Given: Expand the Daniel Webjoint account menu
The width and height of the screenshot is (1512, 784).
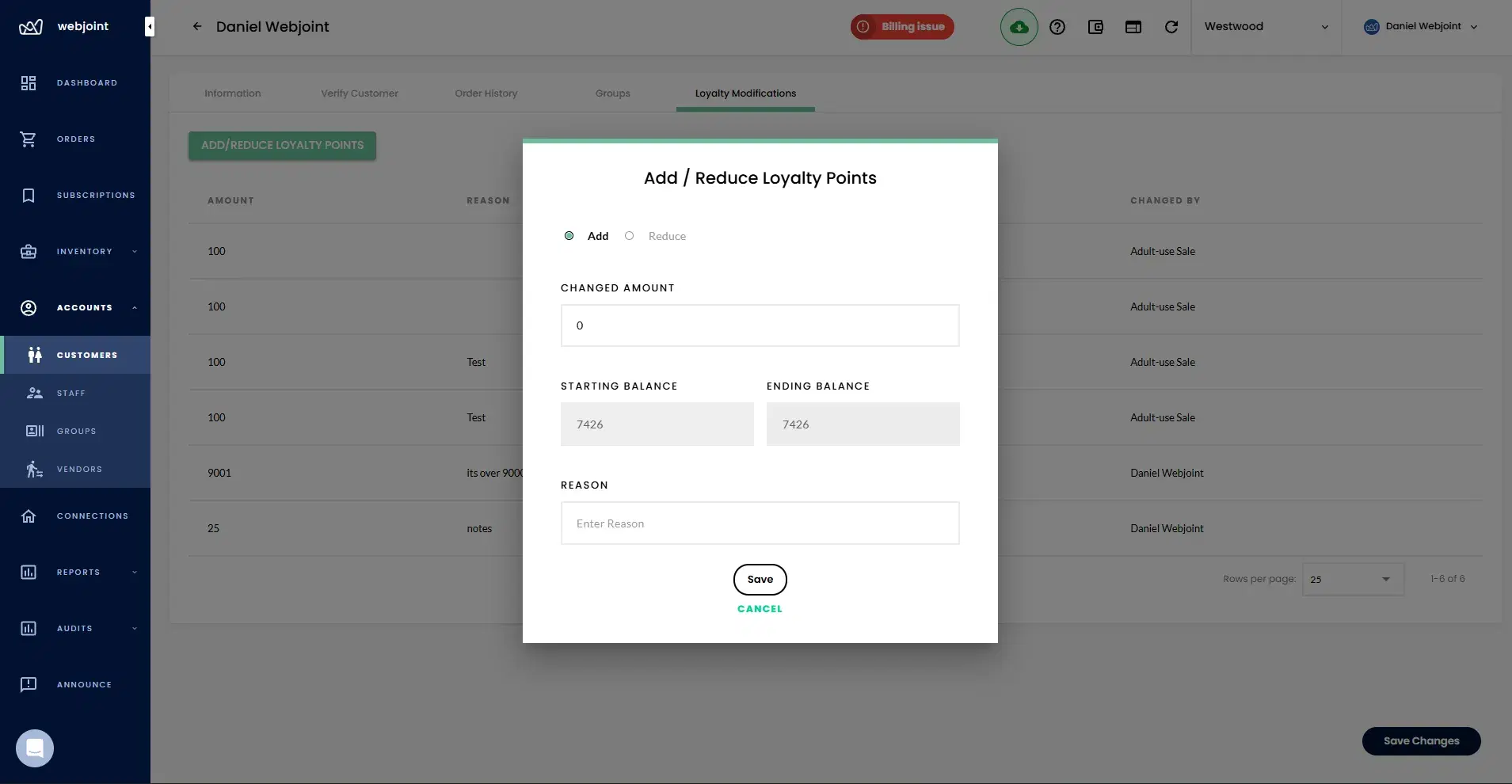Looking at the screenshot, I should [x=1420, y=26].
